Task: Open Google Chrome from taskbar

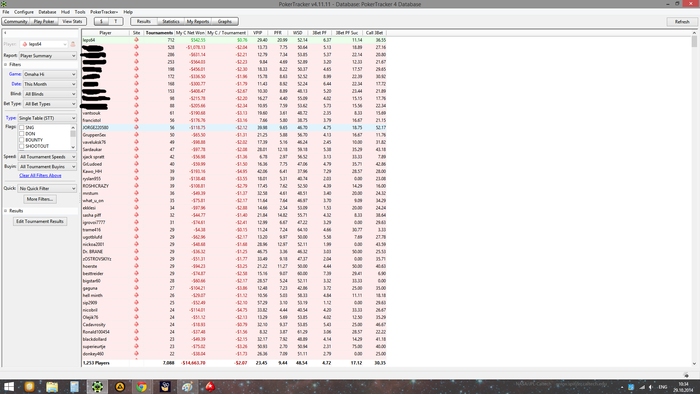Action: [142, 387]
